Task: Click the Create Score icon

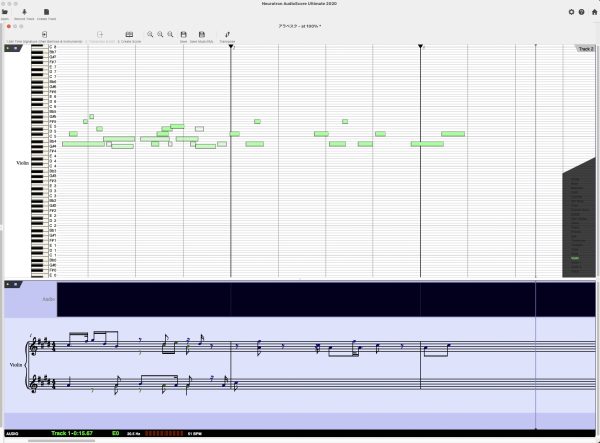Action: pyautogui.click(x=130, y=34)
